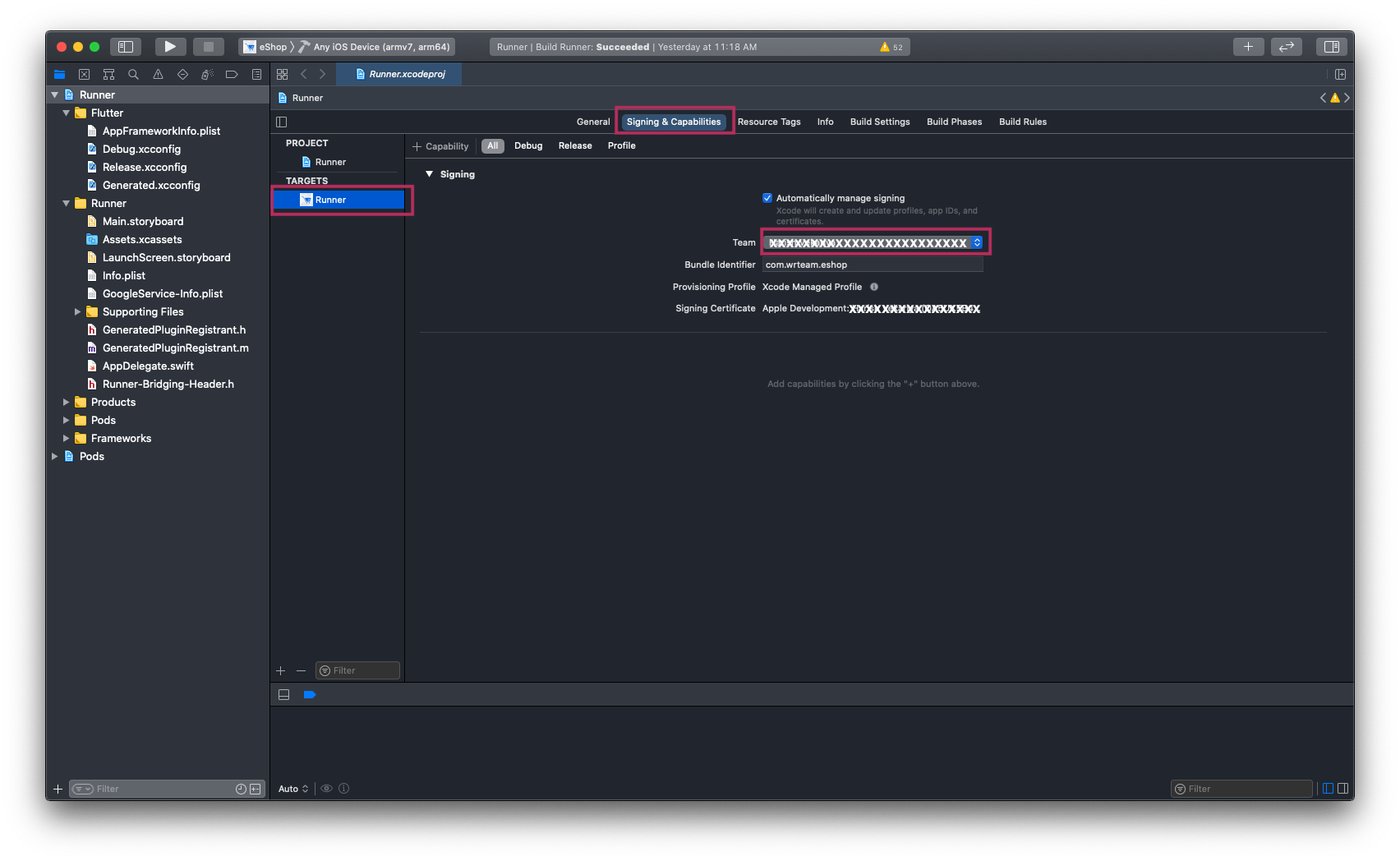Open the breakpoint navigator
This screenshot has height=861, width=1400.
tap(232, 74)
